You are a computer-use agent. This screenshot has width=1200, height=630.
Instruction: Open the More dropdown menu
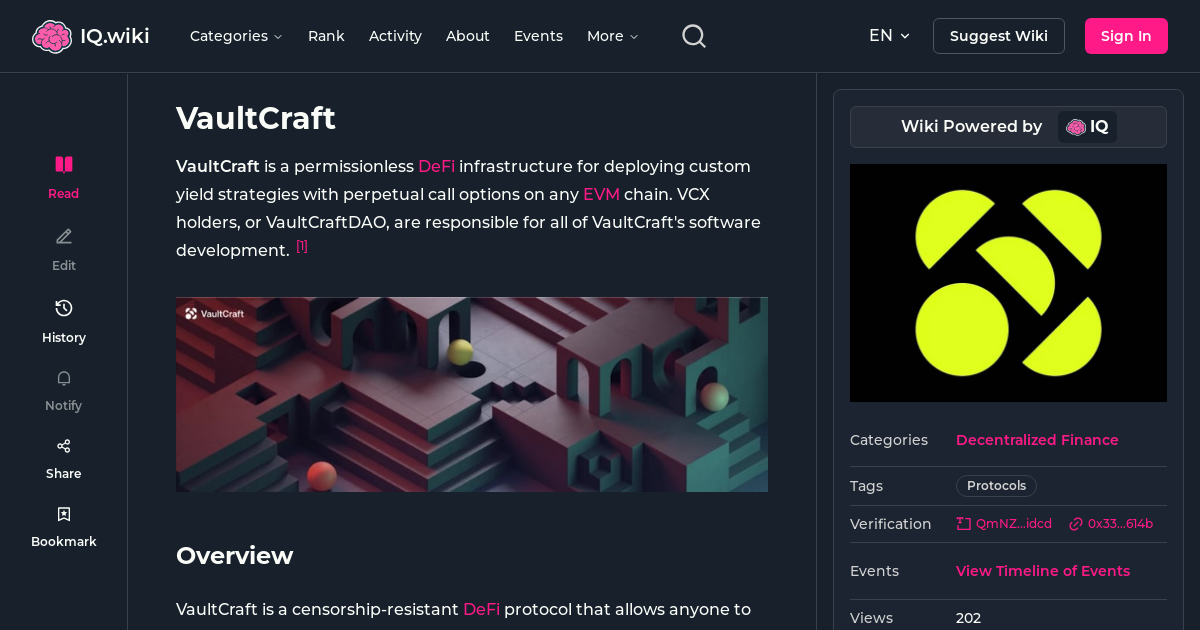(x=611, y=36)
